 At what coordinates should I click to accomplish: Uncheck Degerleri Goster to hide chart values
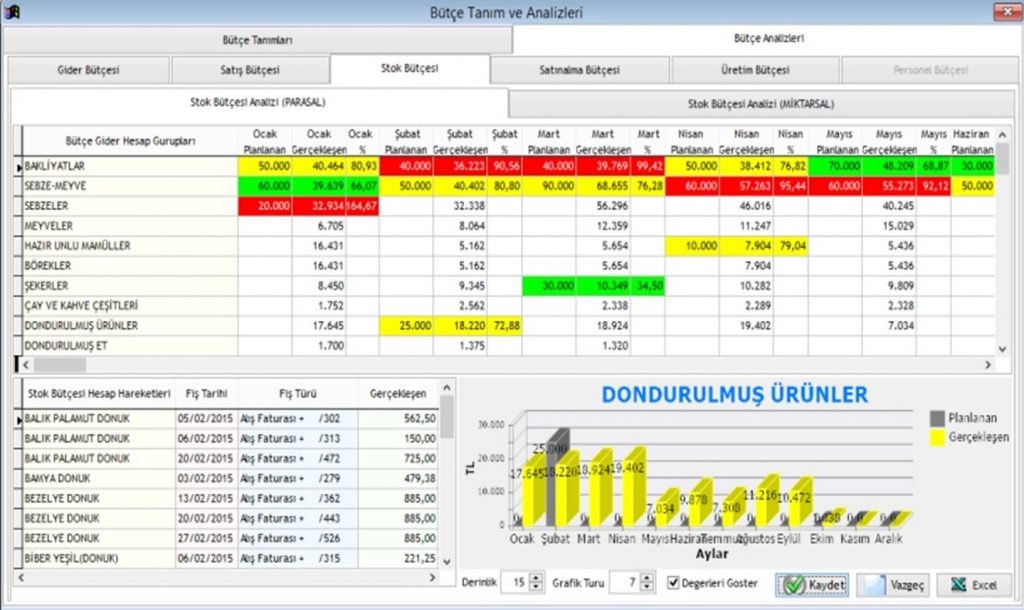[x=674, y=584]
